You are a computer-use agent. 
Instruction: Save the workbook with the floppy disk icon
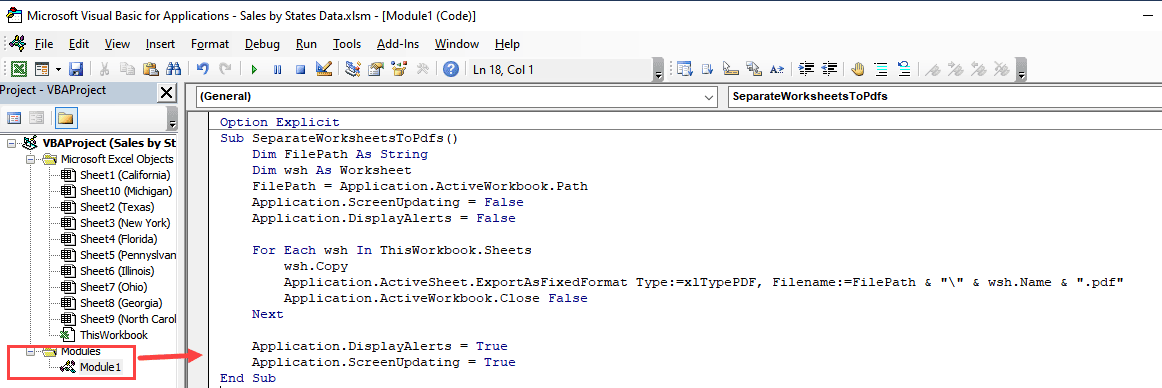click(x=76, y=70)
